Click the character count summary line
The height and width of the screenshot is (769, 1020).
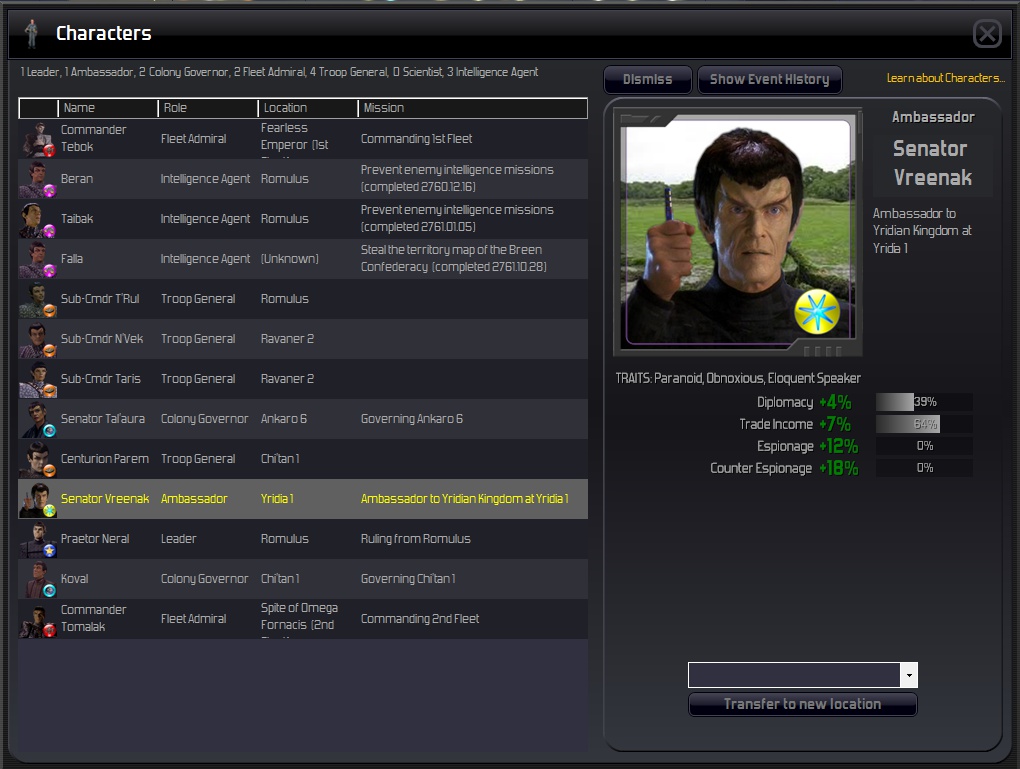[279, 72]
